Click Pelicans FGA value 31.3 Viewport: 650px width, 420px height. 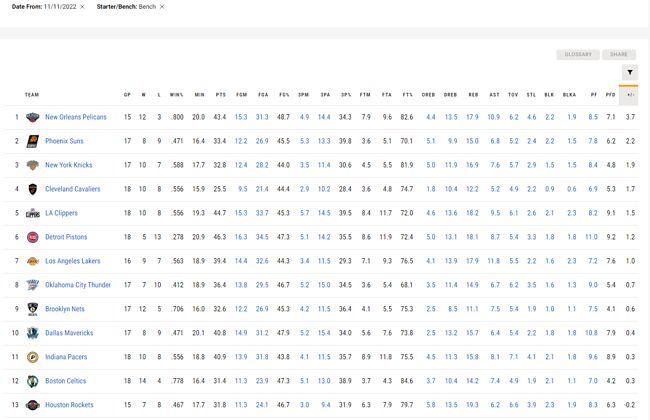point(262,117)
